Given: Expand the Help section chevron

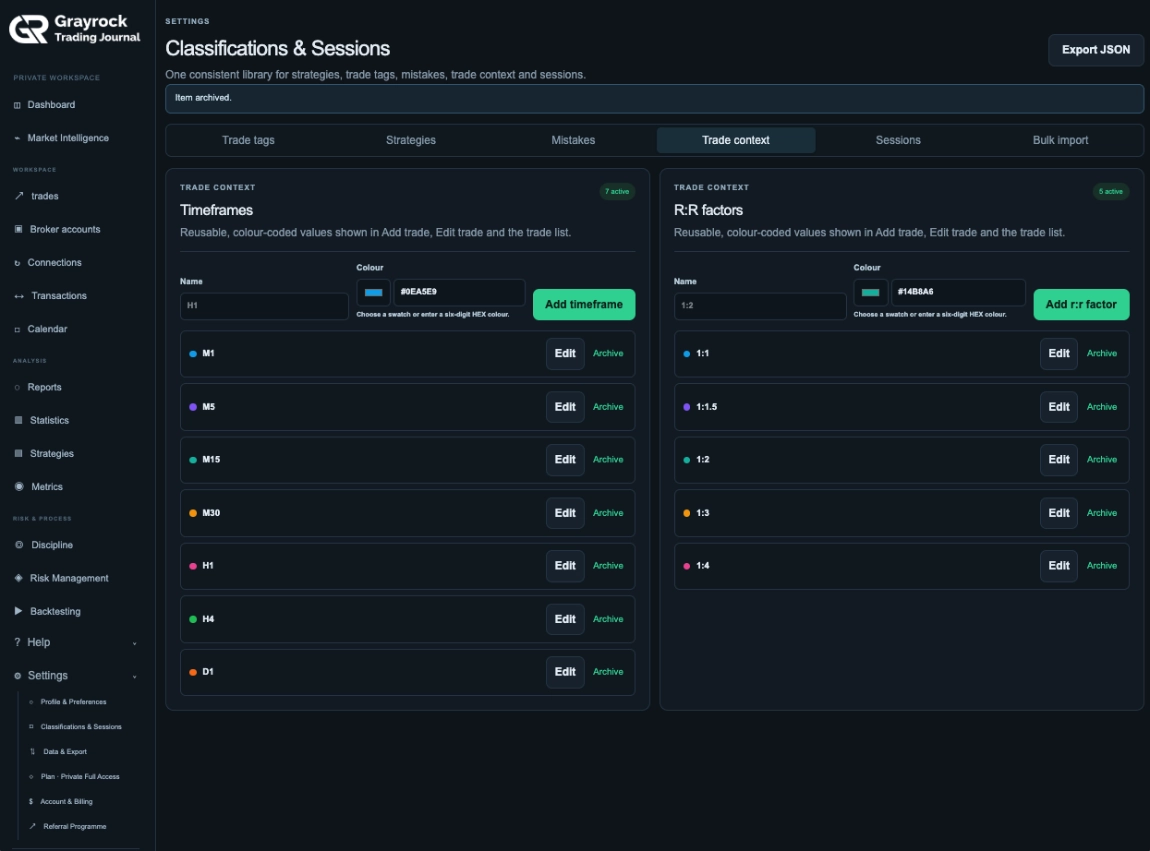Looking at the screenshot, I should 134,643.
